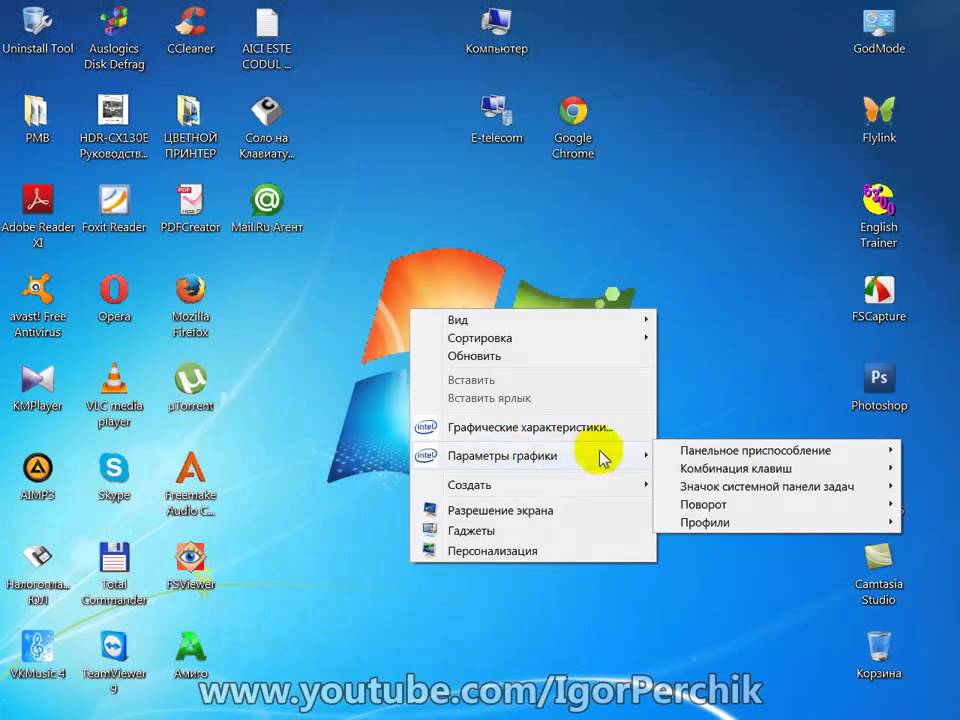Open the Uninstall Tool desktop icon

37,21
